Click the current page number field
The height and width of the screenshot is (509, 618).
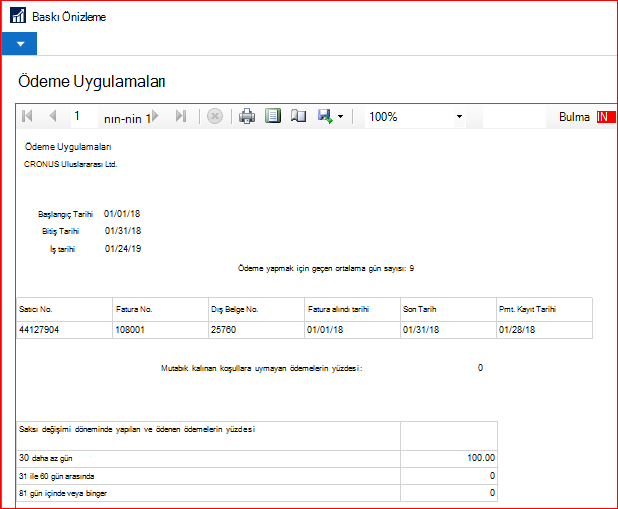click(x=84, y=116)
